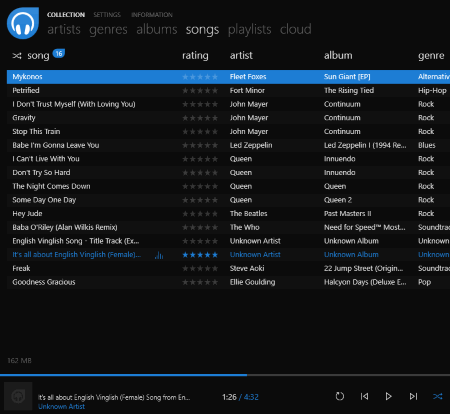450x414 pixels.
Task: Toggle shuffle mode in player bar
Action: point(438,396)
